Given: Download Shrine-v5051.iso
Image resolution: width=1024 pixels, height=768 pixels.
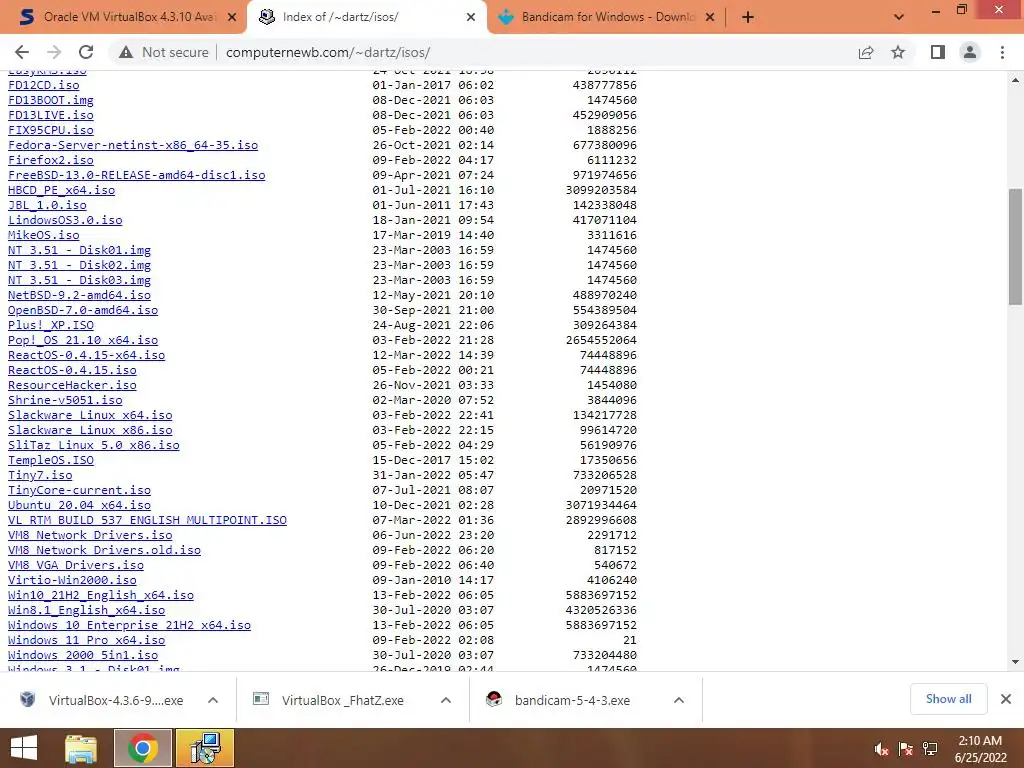Looking at the screenshot, I should pyautogui.click(x=65, y=400).
